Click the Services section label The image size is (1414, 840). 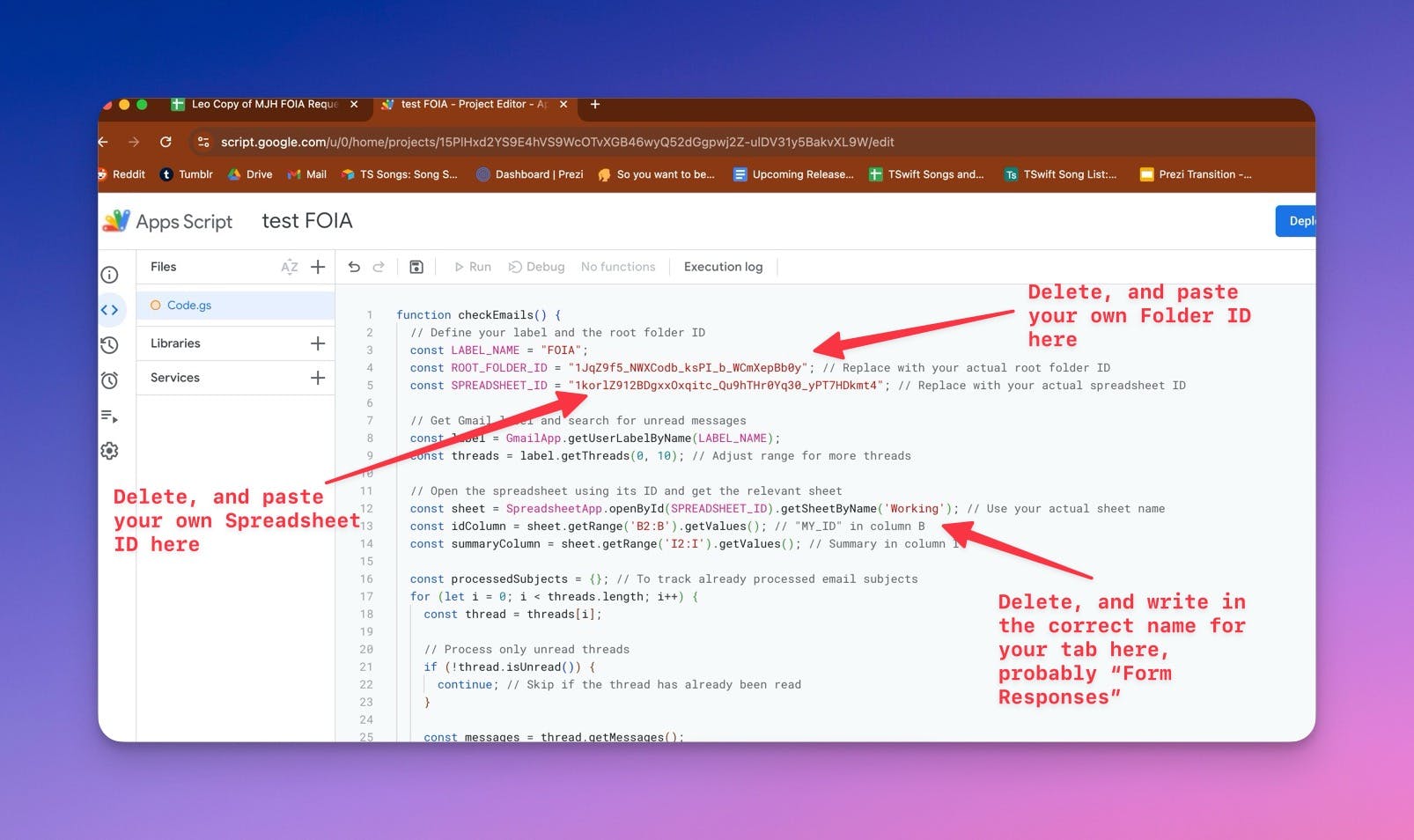pos(175,378)
